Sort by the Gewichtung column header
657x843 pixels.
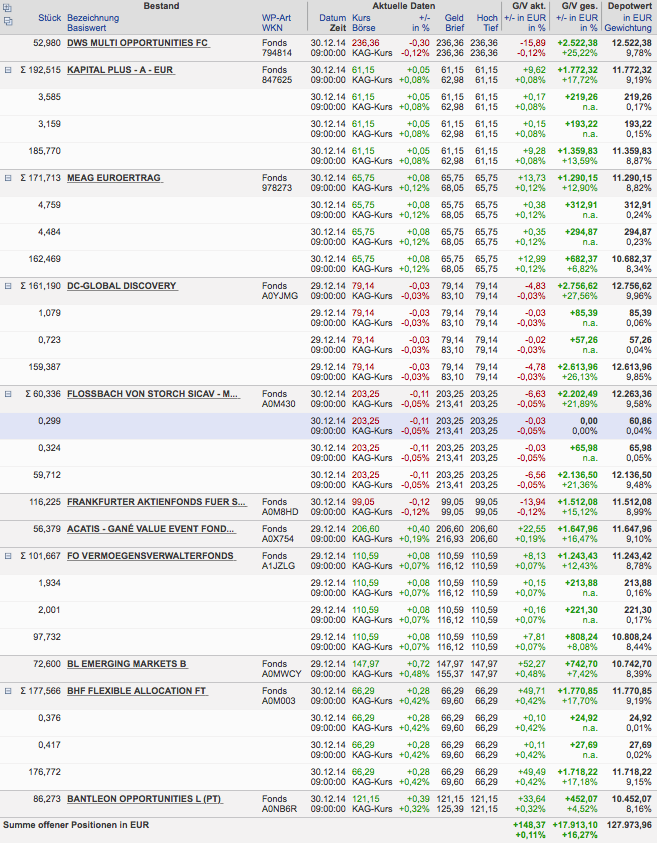[x=627, y=28]
